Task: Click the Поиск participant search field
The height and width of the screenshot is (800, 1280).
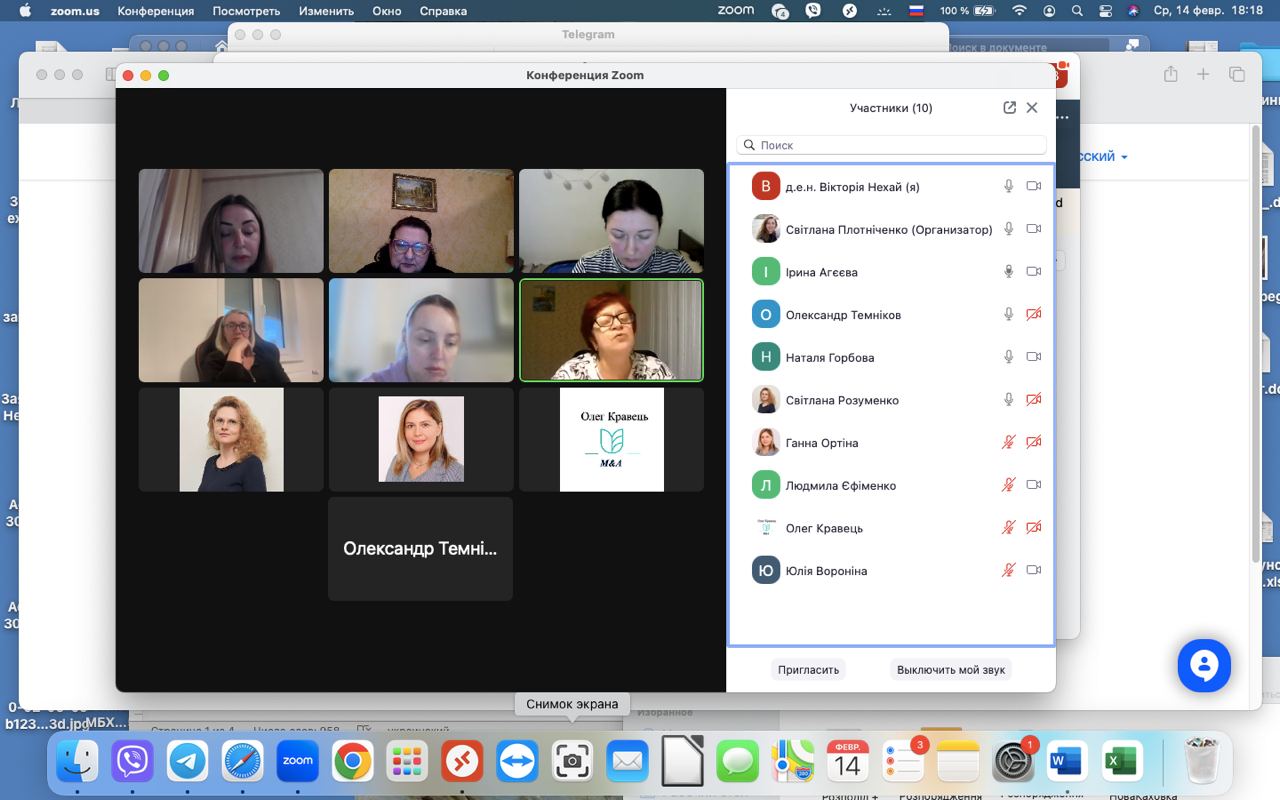Action: point(891,145)
